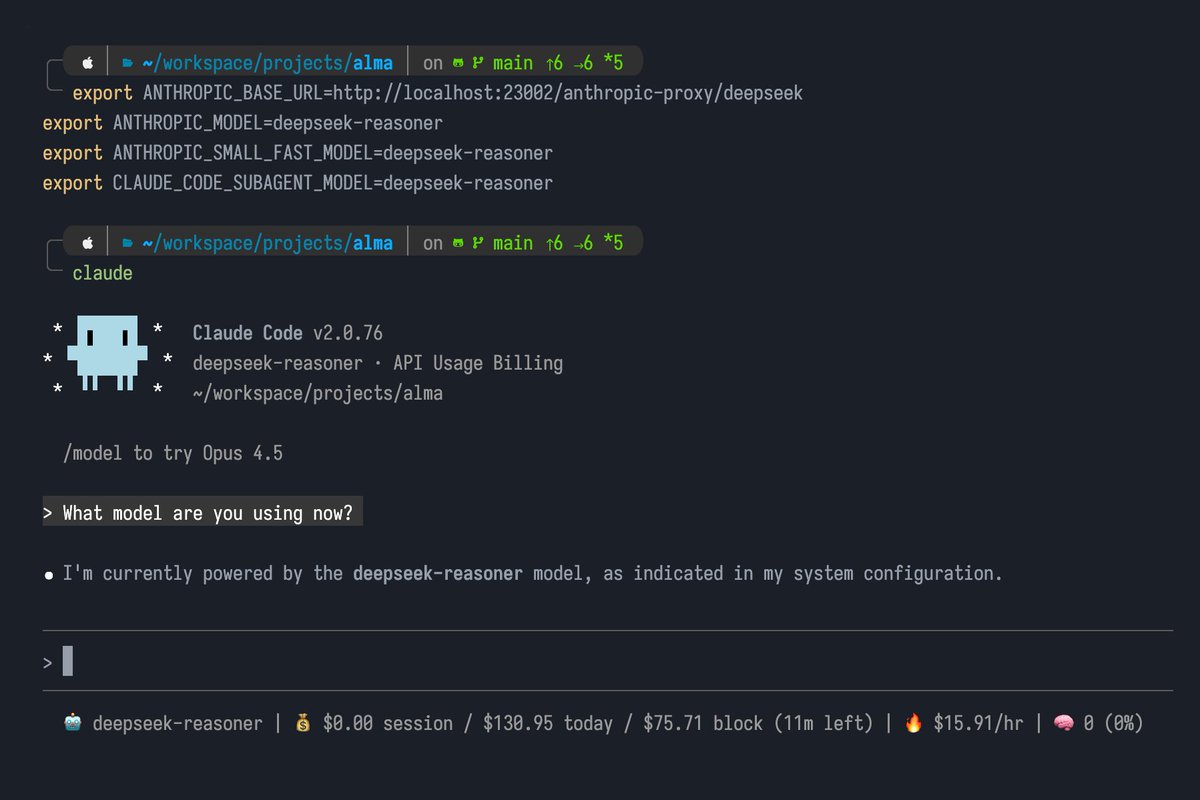Click the CLAUDE_CODE_SUBAGENT_MODEL export line
This screenshot has width=1200, height=800.
tap(297, 183)
